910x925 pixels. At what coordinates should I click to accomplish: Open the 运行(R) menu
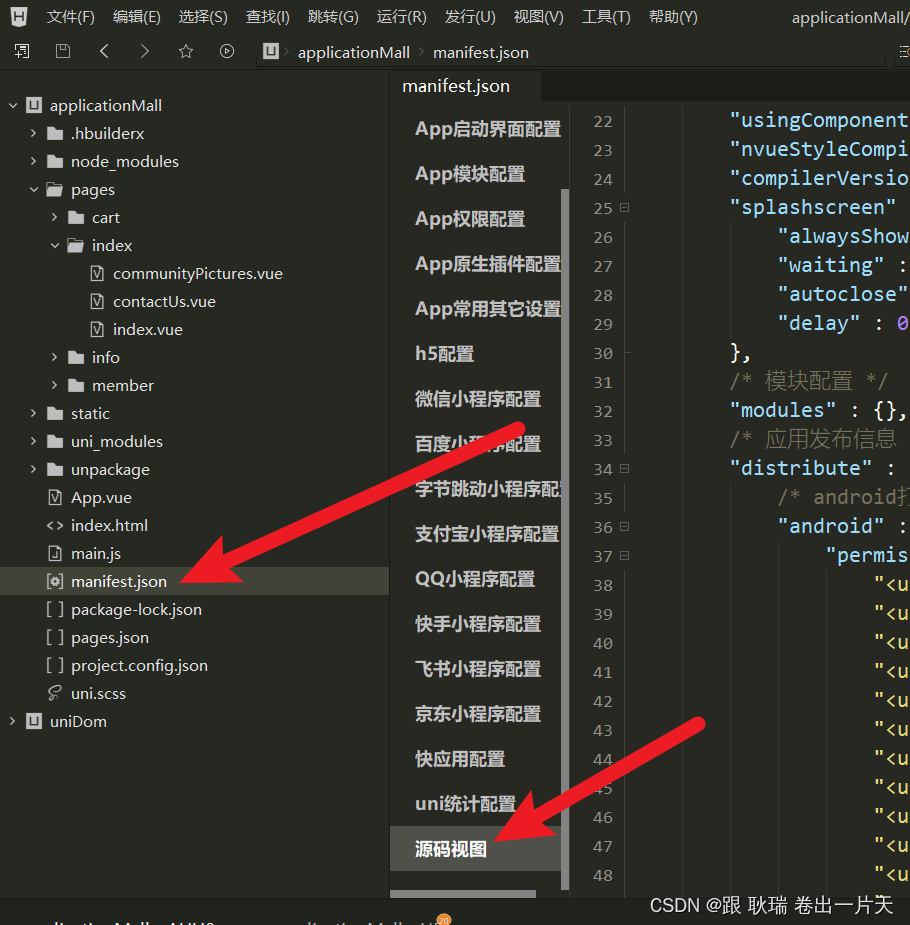coord(401,17)
